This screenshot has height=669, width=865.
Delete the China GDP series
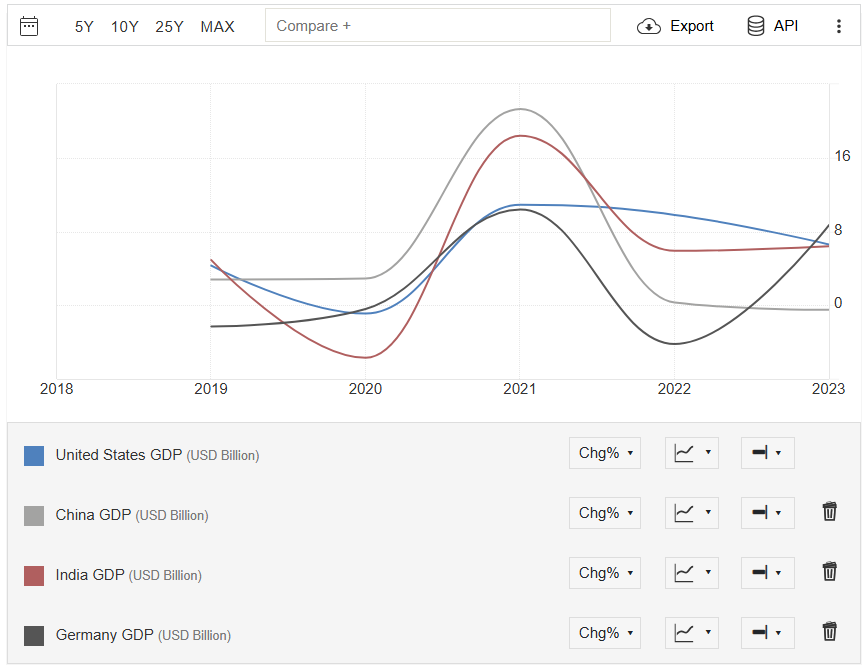coord(829,512)
